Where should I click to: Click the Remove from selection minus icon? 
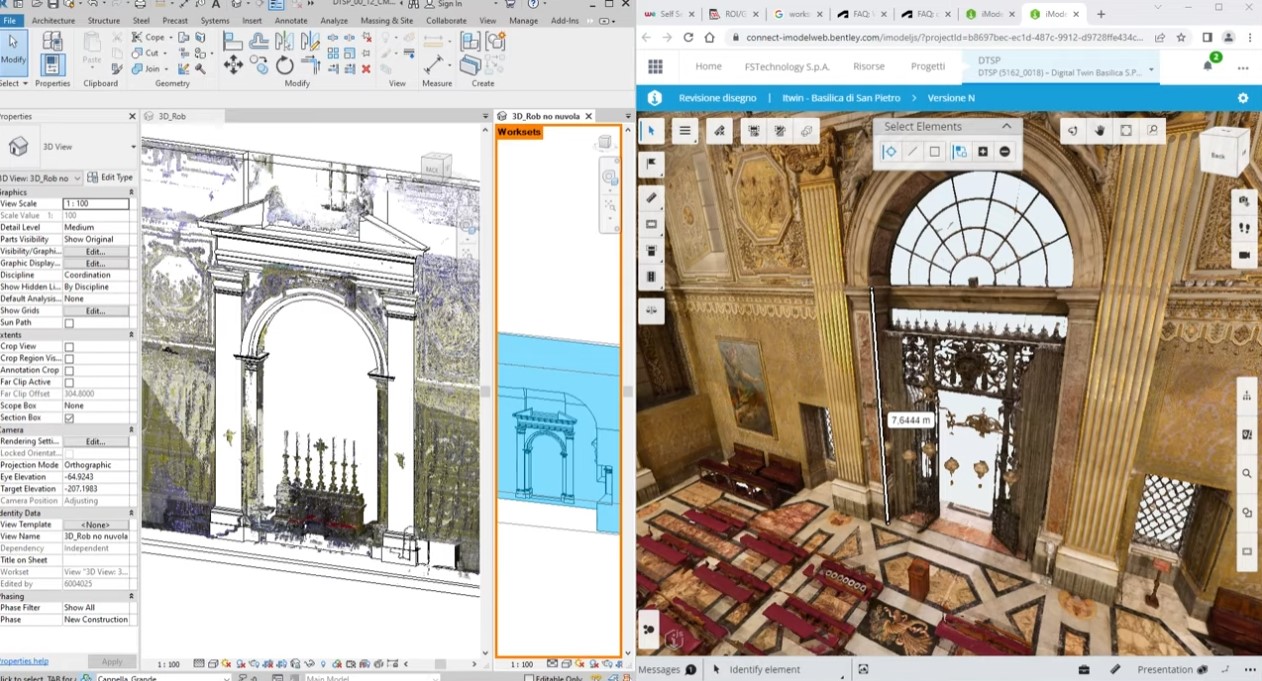(x=1005, y=152)
